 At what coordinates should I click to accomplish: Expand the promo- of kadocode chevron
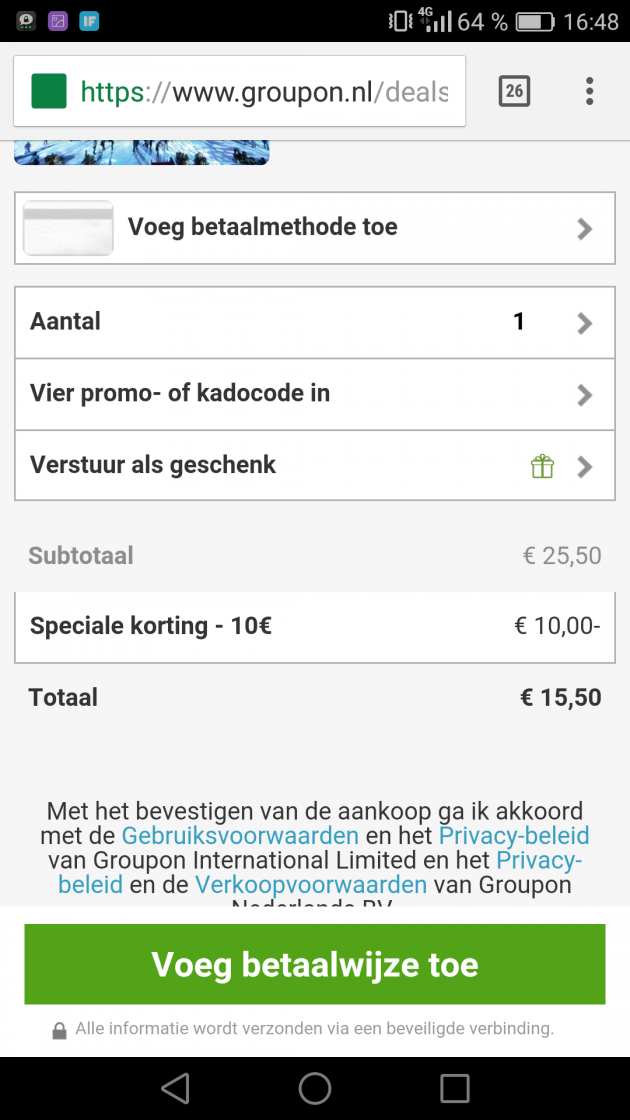coord(585,394)
